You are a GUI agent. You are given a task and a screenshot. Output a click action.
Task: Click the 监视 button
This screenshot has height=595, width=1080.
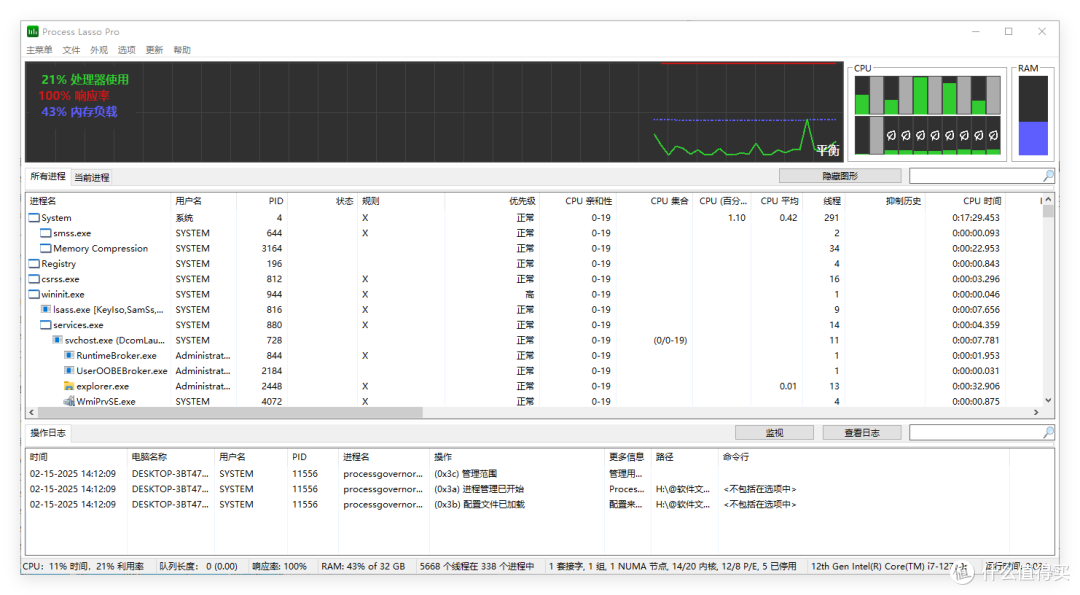click(x=774, y=432)
